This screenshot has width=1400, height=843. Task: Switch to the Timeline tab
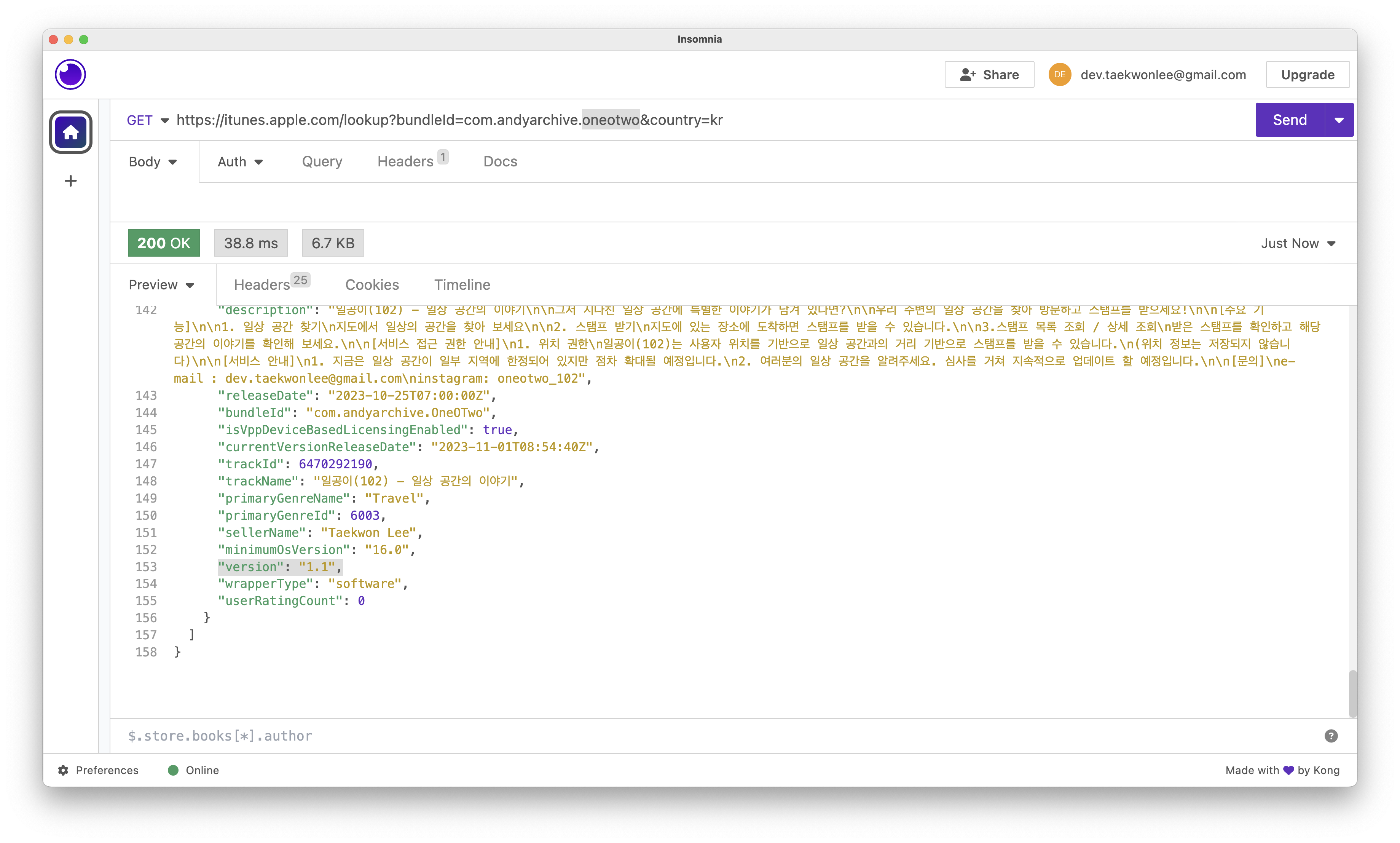(462, 284)
